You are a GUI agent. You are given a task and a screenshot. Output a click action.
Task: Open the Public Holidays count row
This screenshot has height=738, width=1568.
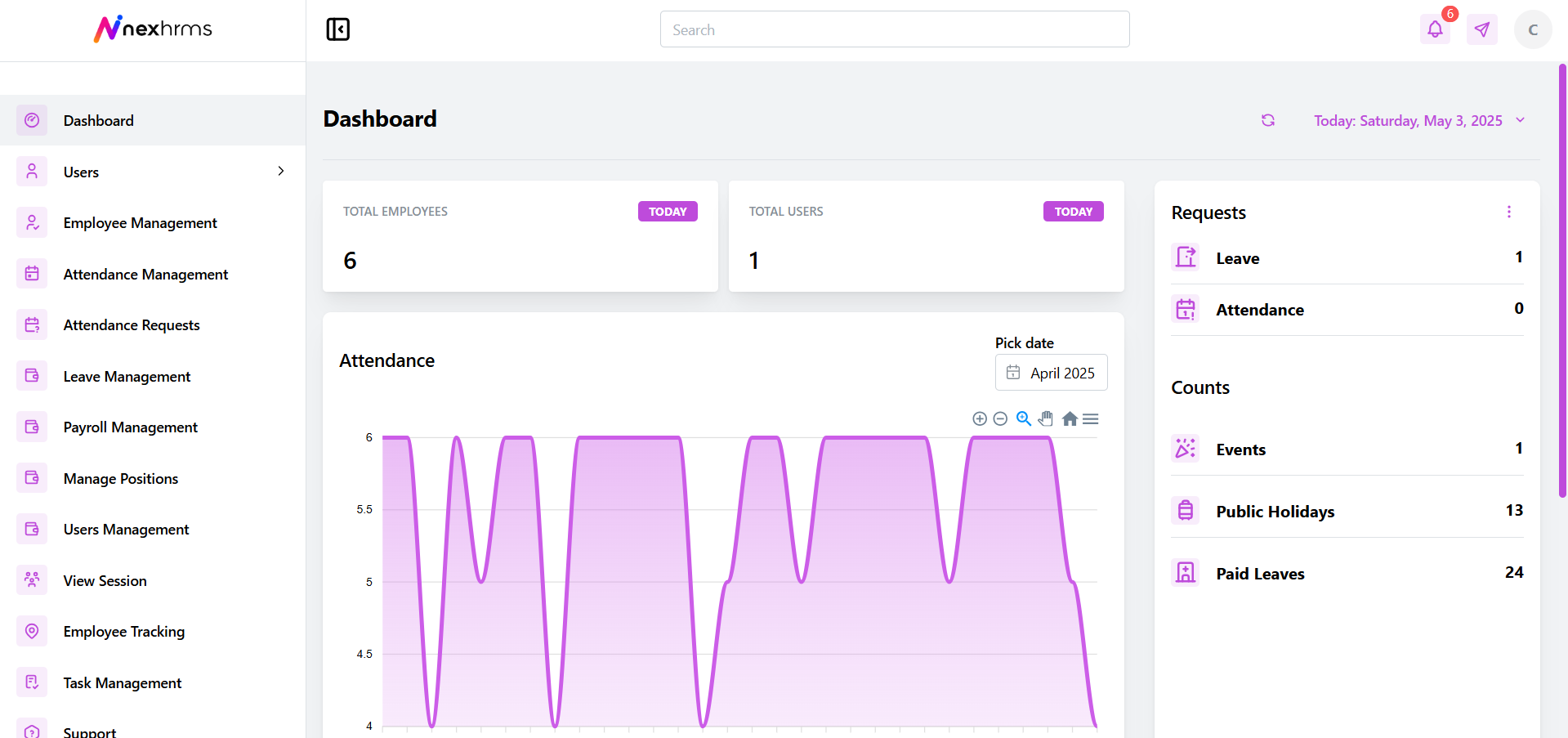(1347, 511)
